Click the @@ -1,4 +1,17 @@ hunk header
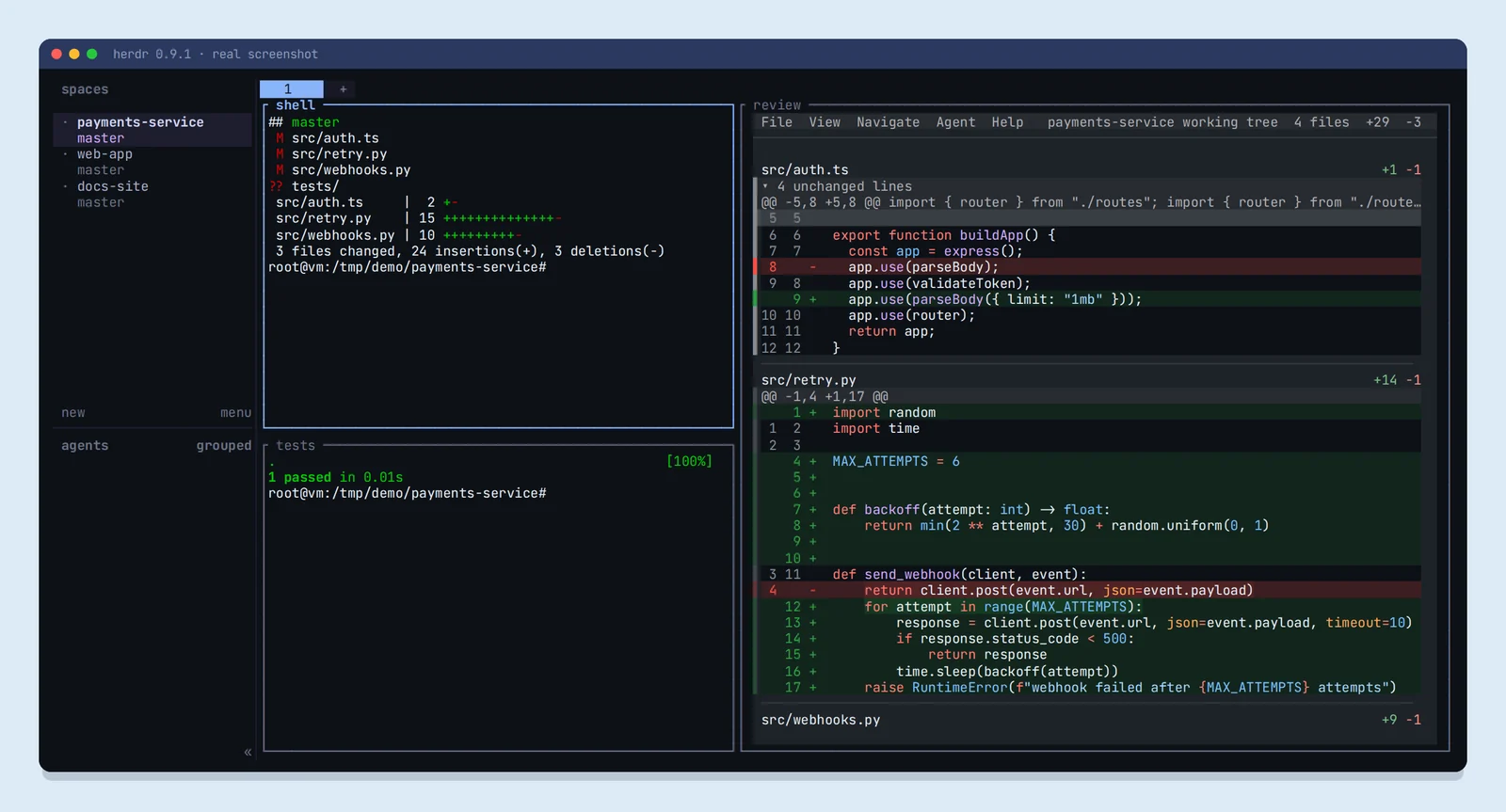1506x812 pixels. (825, 397)
